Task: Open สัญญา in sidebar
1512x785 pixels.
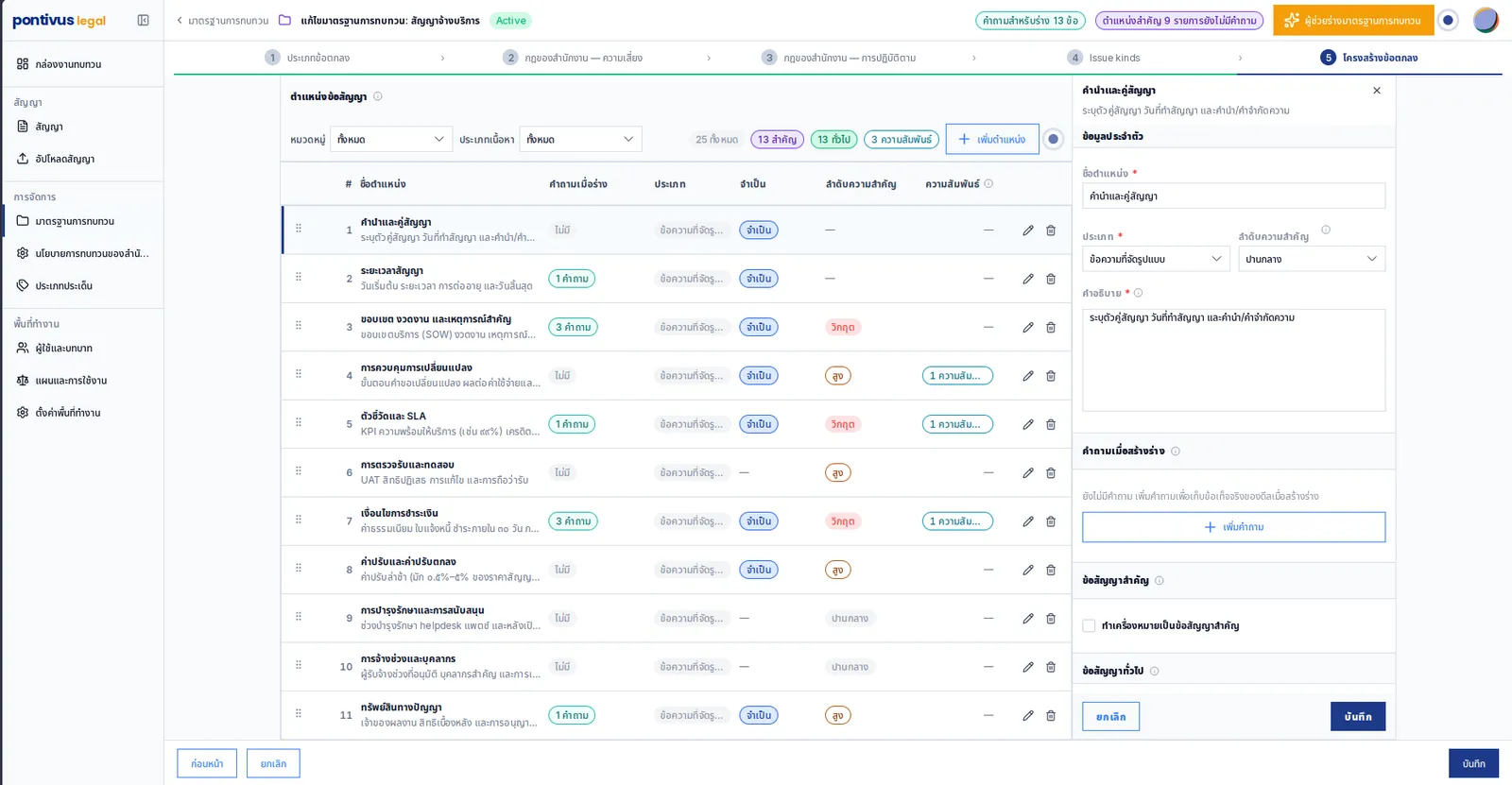Action: point(82,127)
